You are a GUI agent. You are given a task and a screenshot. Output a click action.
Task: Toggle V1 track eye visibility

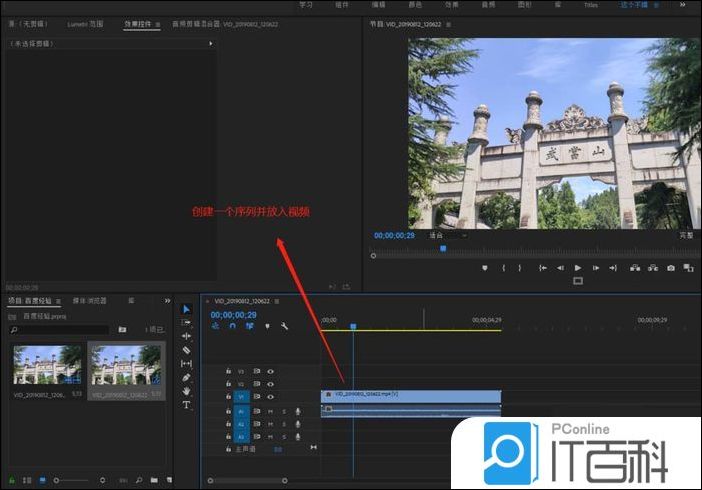[270, 397]
